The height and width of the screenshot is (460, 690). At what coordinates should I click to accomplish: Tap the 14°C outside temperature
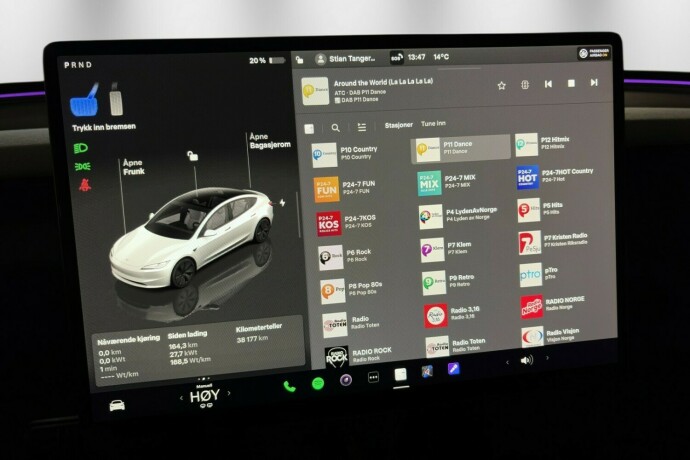[x=440, y=57]
